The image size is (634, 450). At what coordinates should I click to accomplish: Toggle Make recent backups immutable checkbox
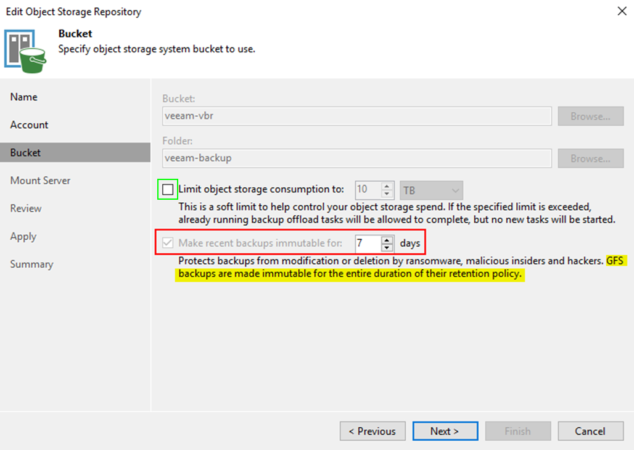click(167, 243)
